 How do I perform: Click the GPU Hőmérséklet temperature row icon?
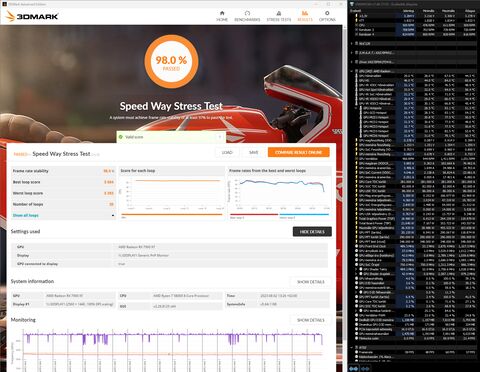click(356, 76)
